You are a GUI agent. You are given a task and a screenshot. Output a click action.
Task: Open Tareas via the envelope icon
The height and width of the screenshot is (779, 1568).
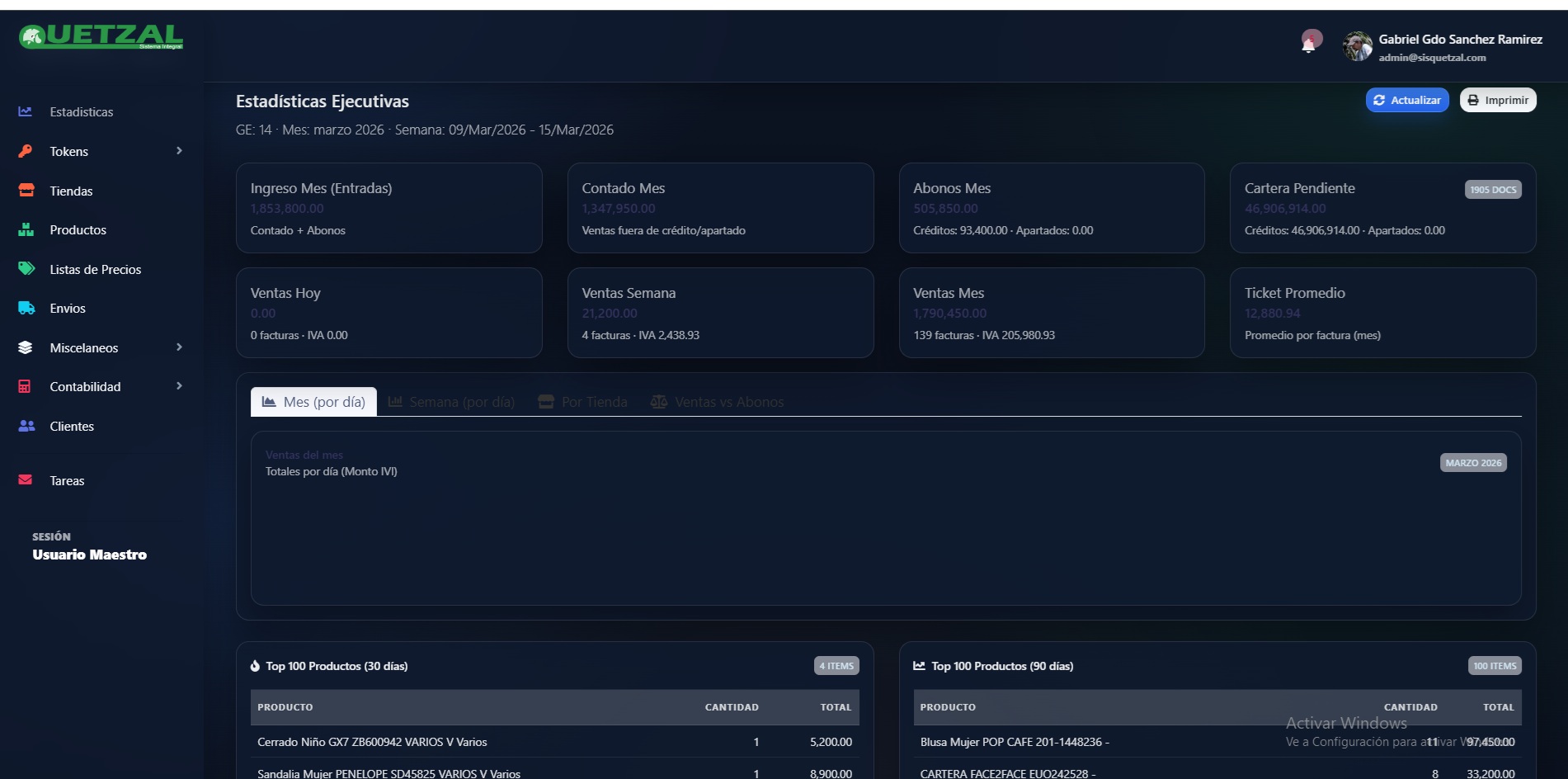[x=25, y=479]
